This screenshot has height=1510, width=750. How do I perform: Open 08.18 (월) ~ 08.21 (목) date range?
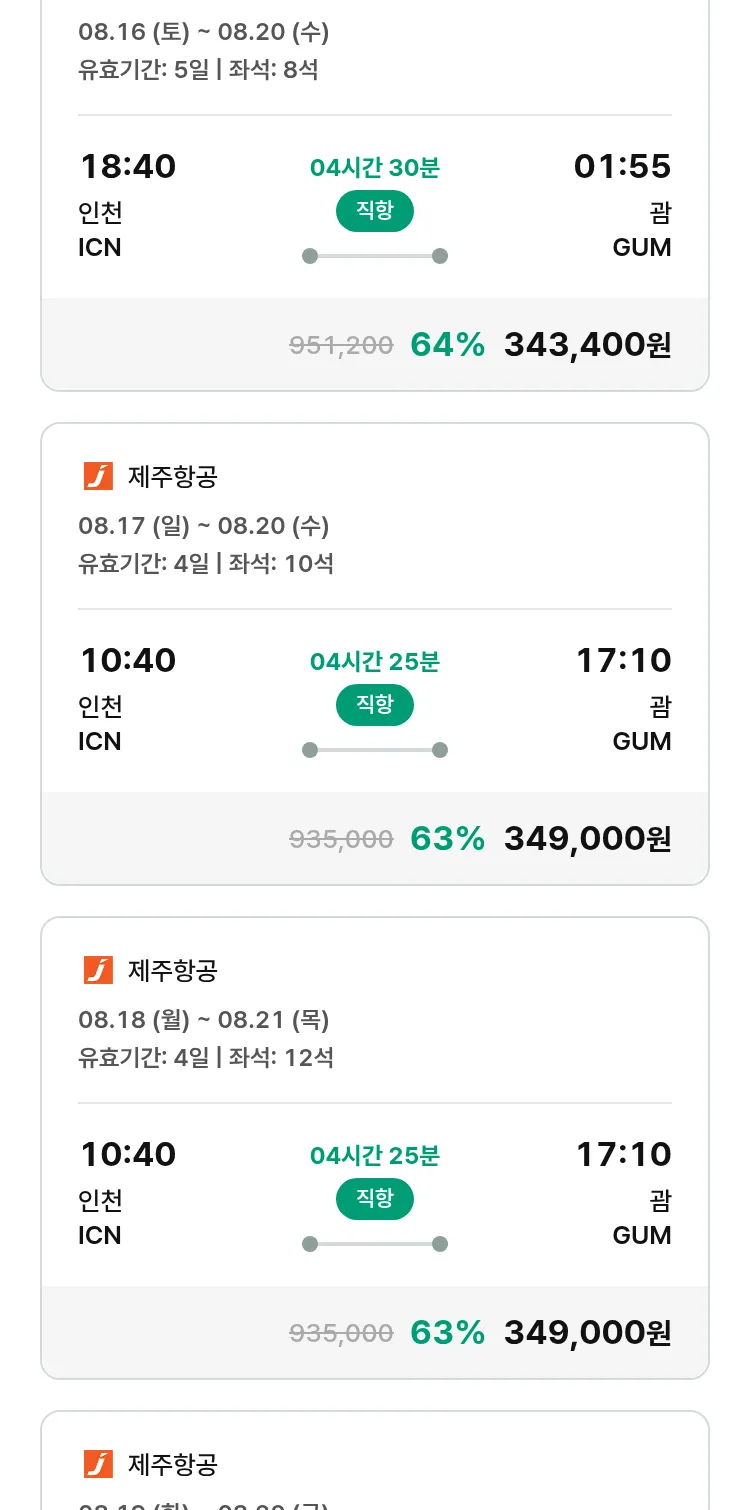204,1020
